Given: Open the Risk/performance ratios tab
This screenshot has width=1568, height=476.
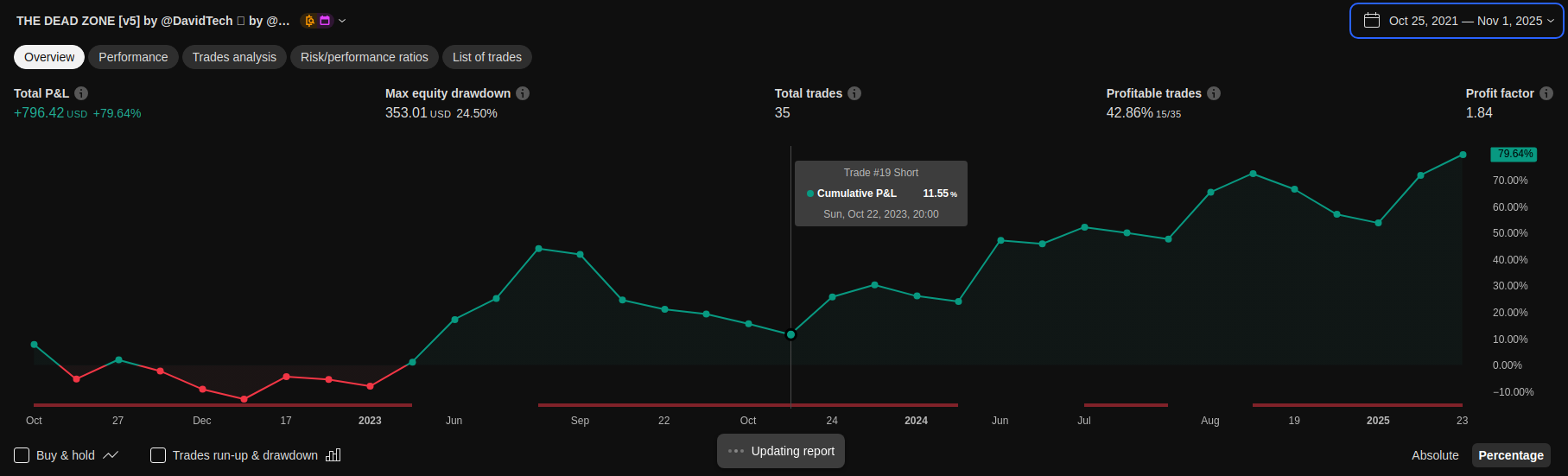Looking at the screenshot, I should click(364, 57).
